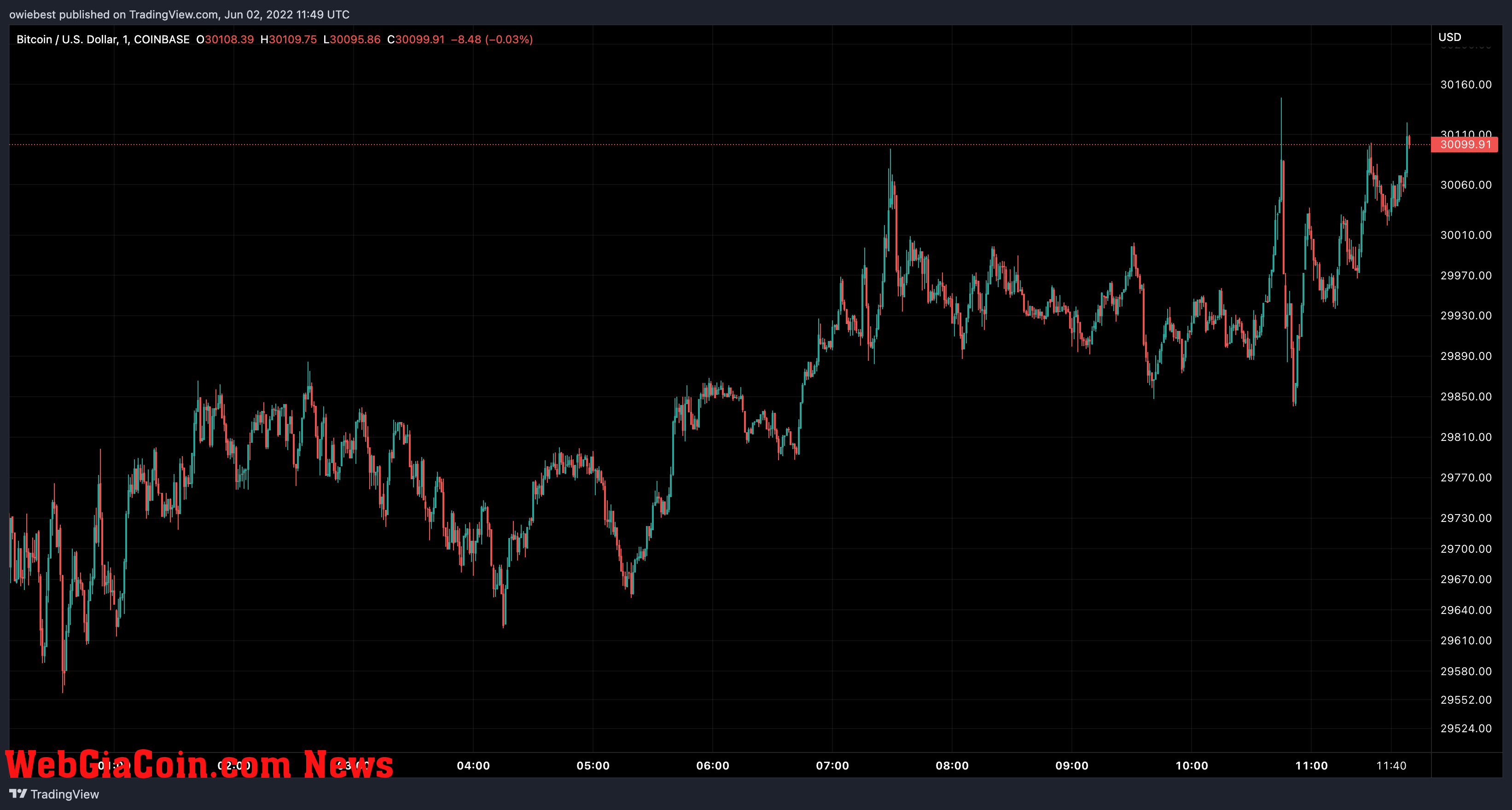The height and width of the screenshot is (810, 1512).
Task: Click the 29700.00 price axis label
Action: pyautogui.click(x=1465, y=549)
